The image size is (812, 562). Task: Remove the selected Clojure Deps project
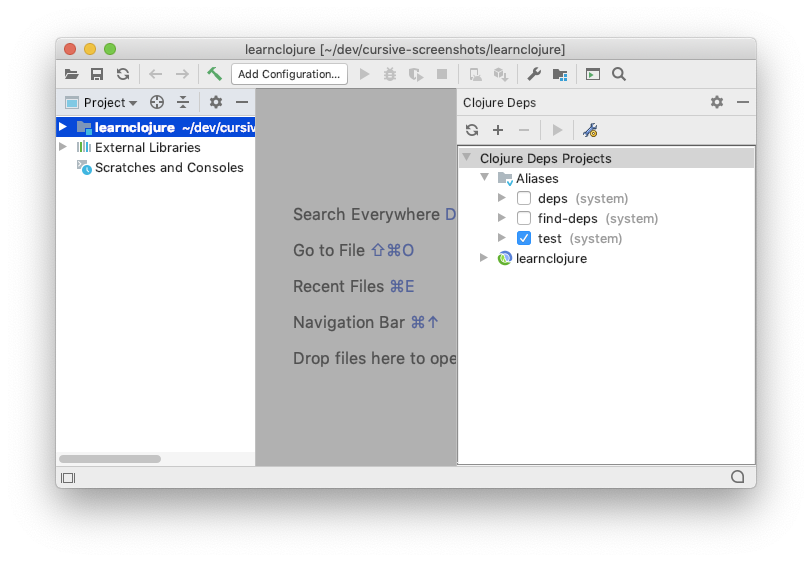click(524, 130)
